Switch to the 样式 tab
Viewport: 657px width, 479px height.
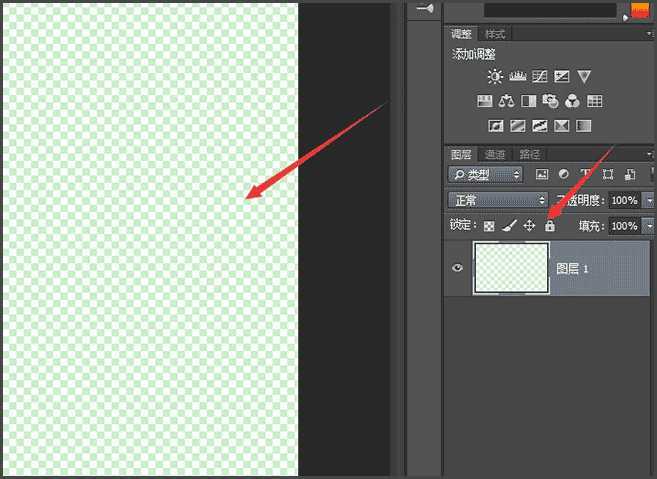495,34
